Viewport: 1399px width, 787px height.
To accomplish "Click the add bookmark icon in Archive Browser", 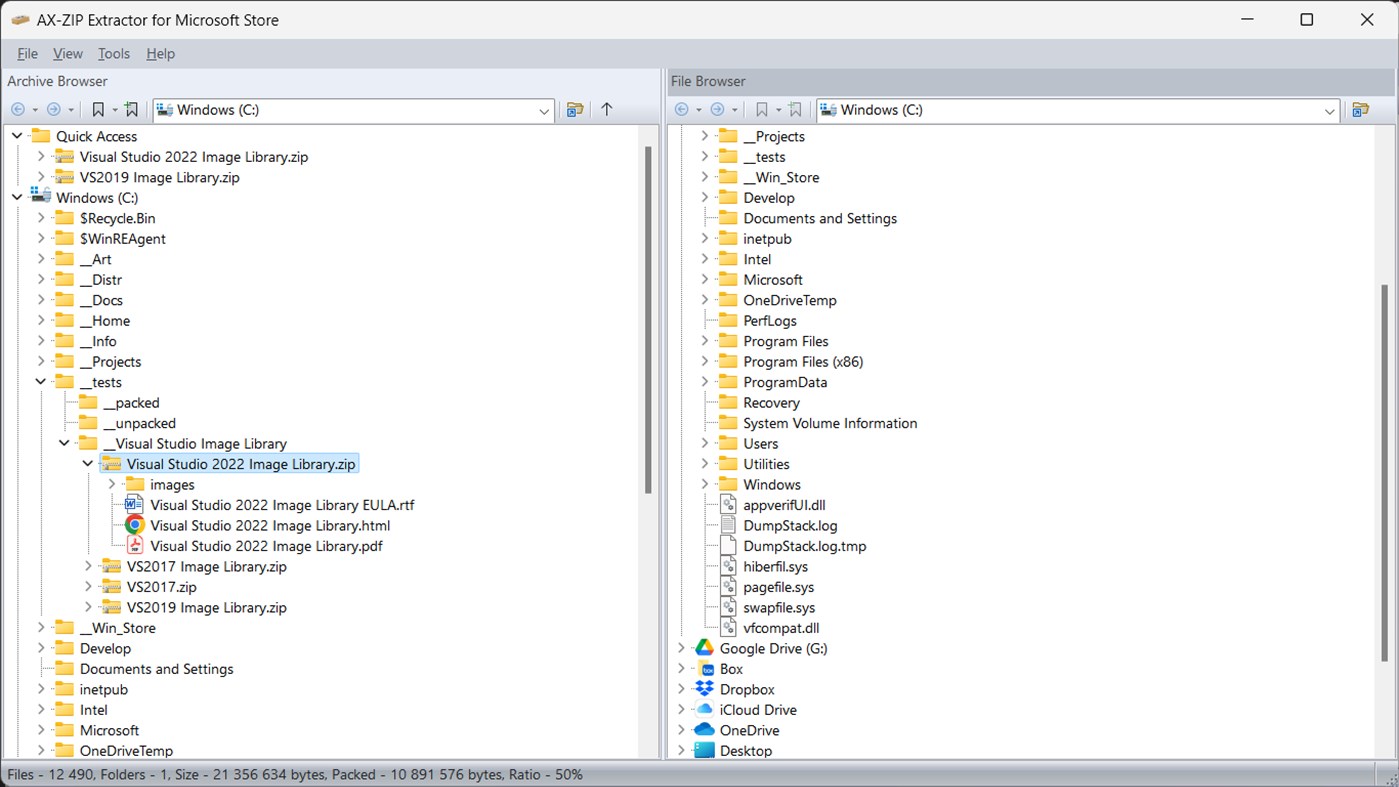I will click(x=131, y=109).
